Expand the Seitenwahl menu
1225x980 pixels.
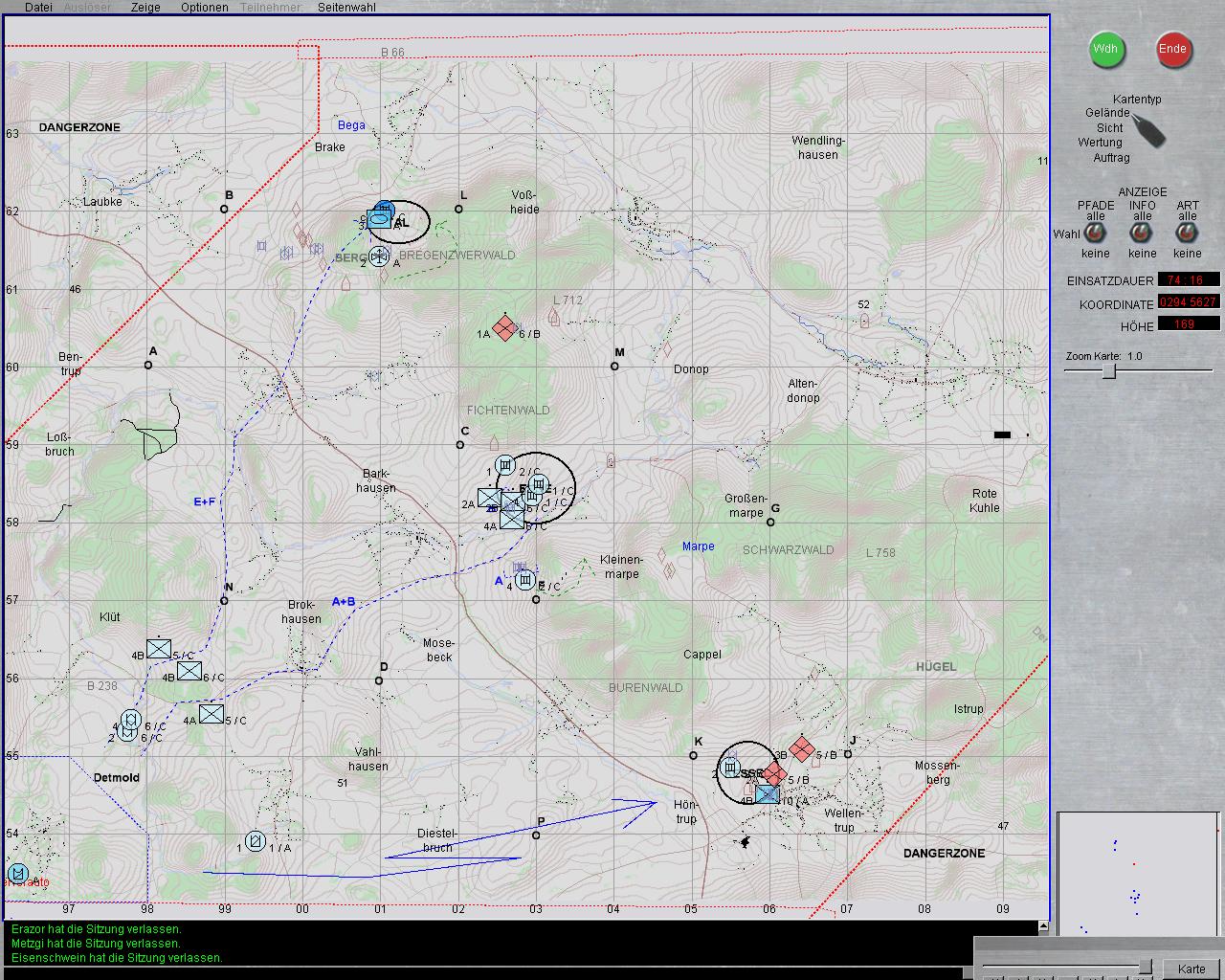click(346, 7)
